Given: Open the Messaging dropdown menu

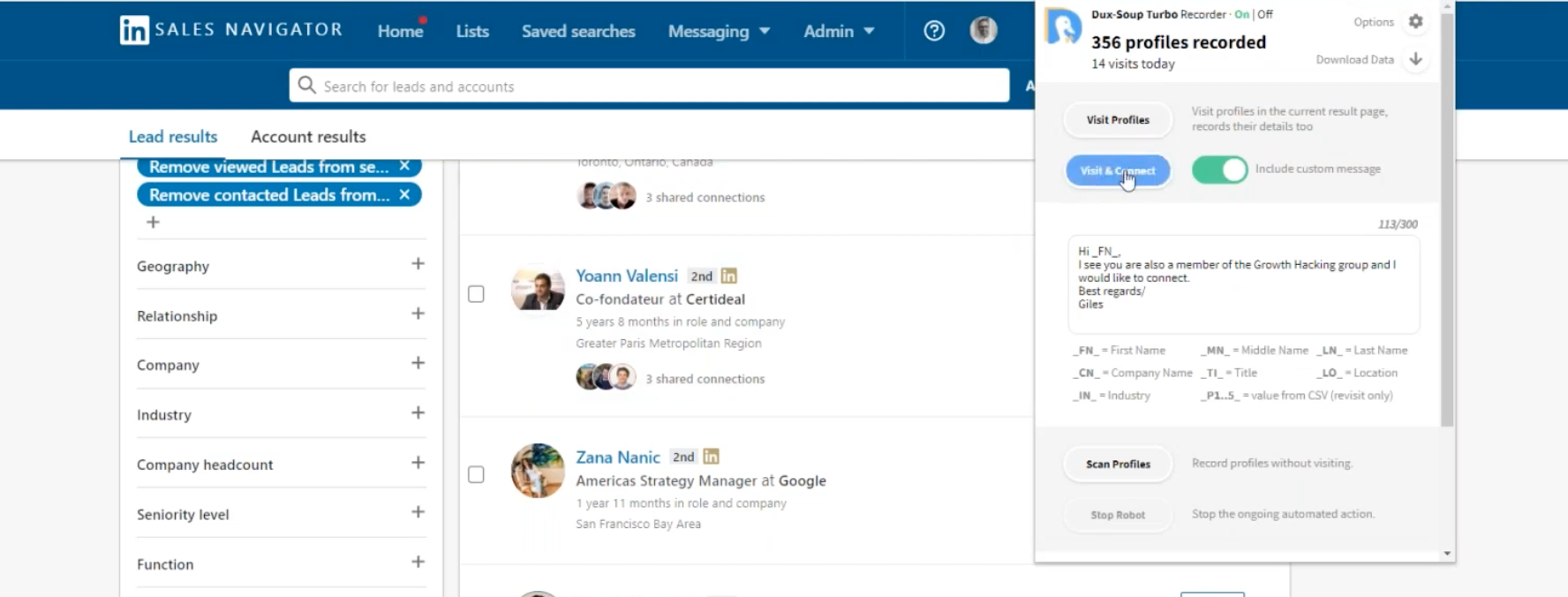Looking at the screenshot, I should pyautogui.click(x=719, y=31).
